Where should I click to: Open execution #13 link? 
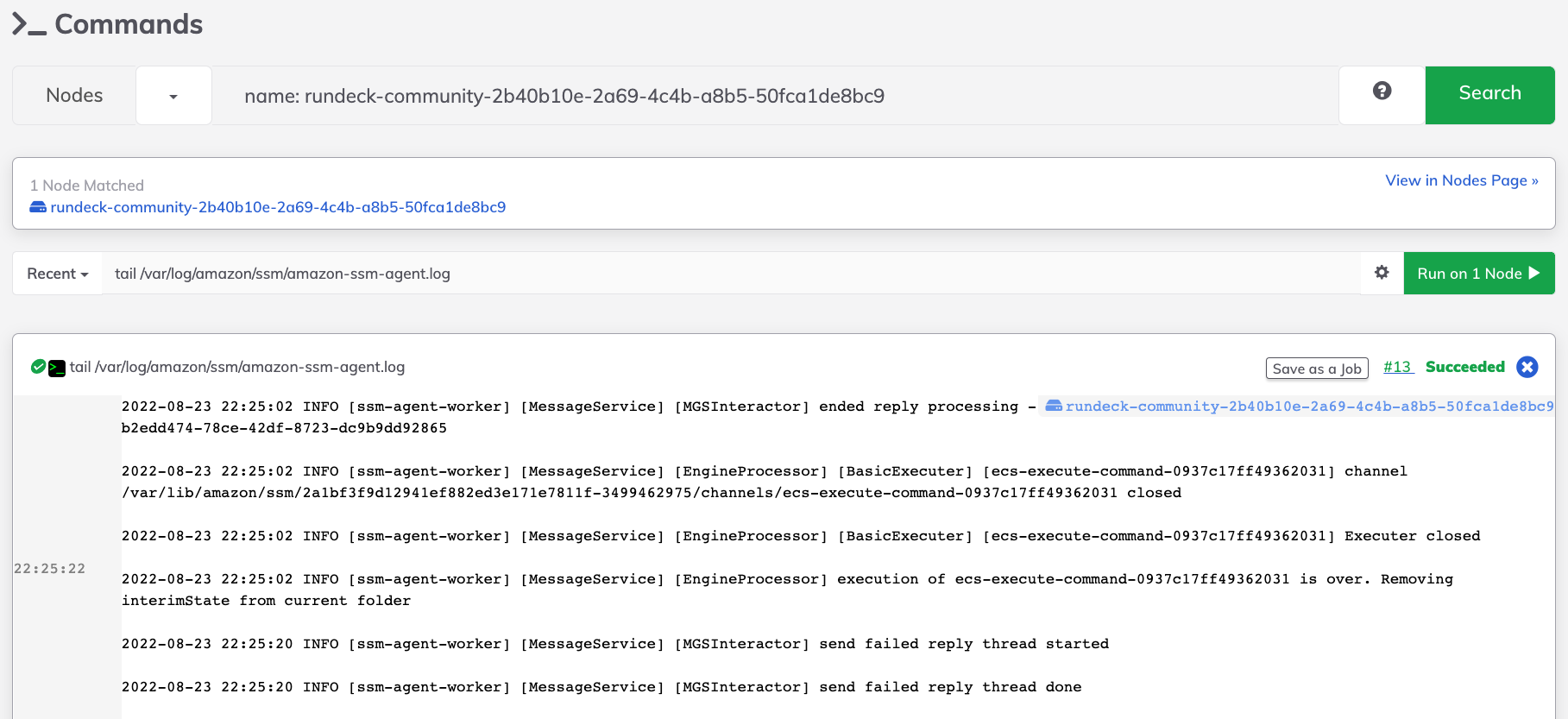click(x=1398, y=367)
